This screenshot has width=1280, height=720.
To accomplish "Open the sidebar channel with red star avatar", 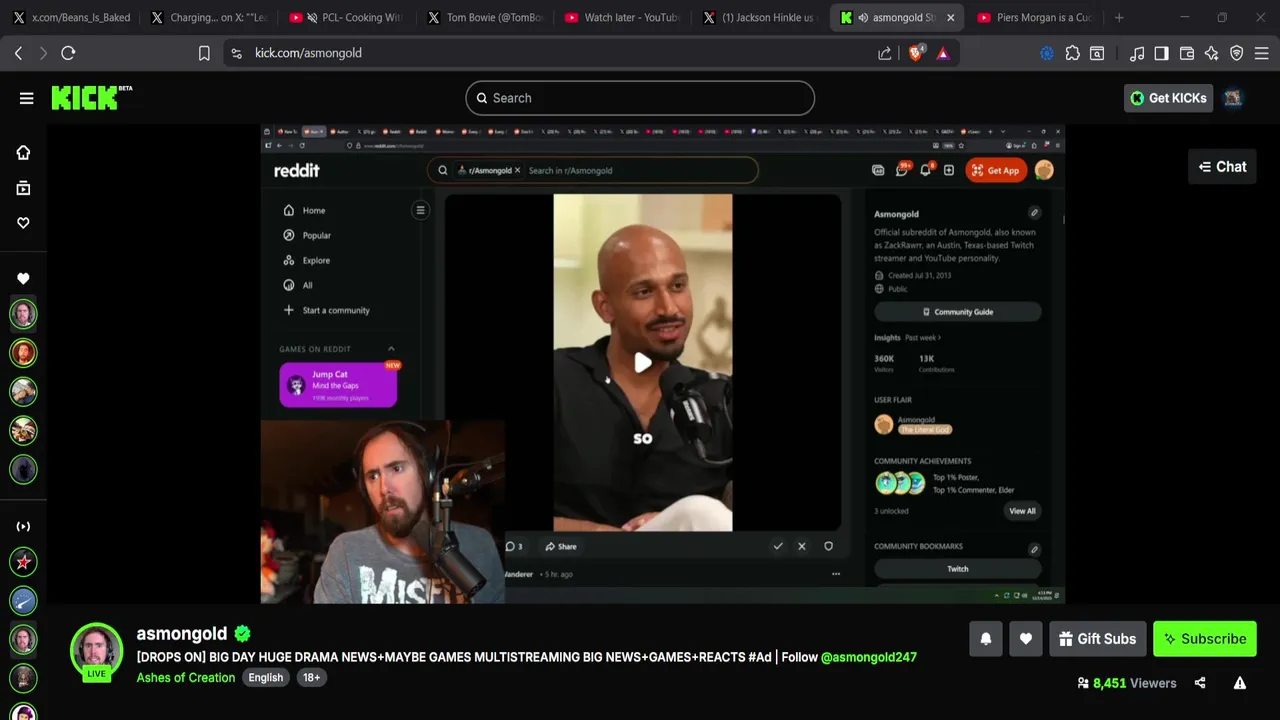I will click(x=23, y=562).
